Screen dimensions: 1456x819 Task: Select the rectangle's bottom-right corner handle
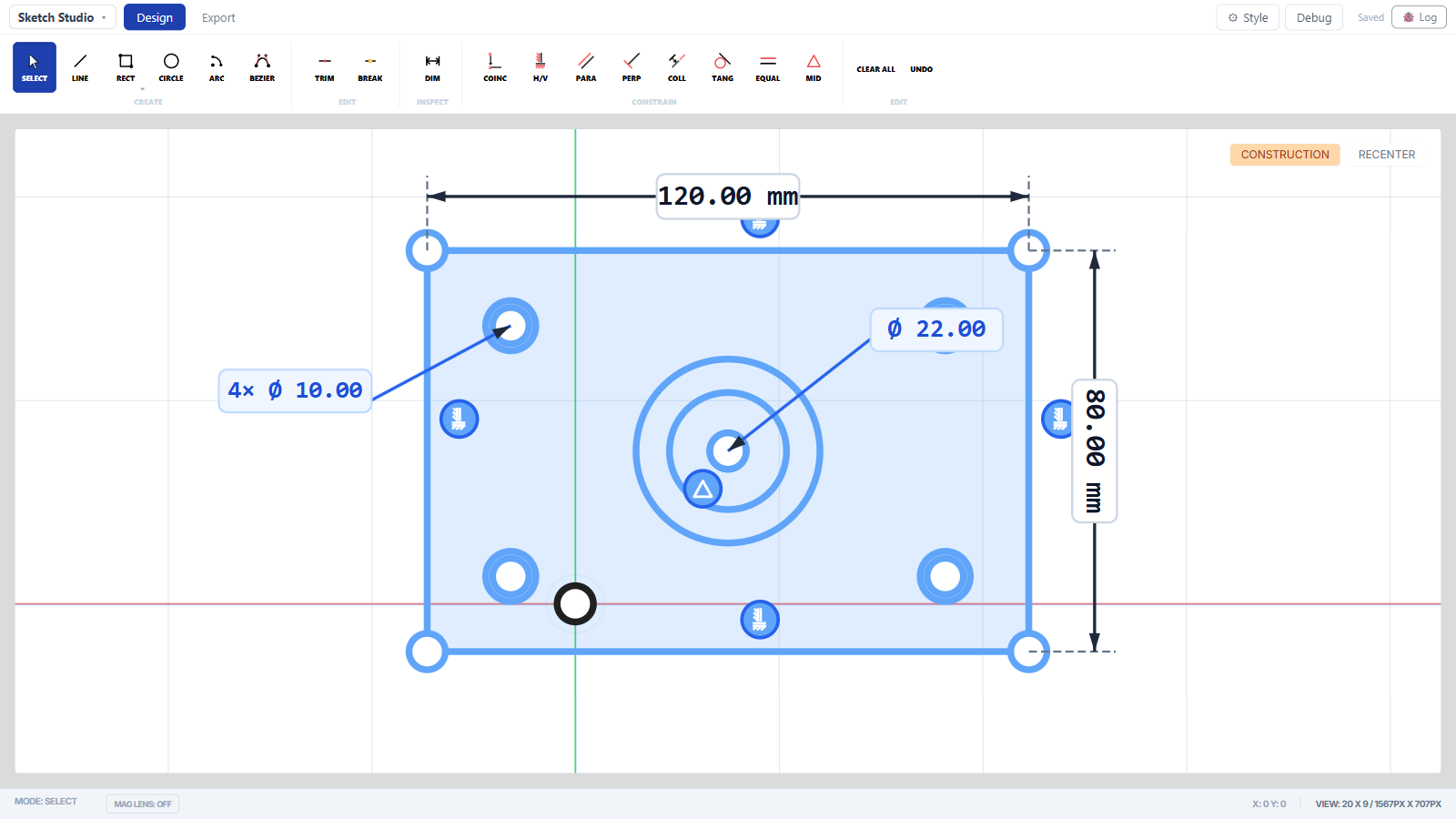point(1029,652)
